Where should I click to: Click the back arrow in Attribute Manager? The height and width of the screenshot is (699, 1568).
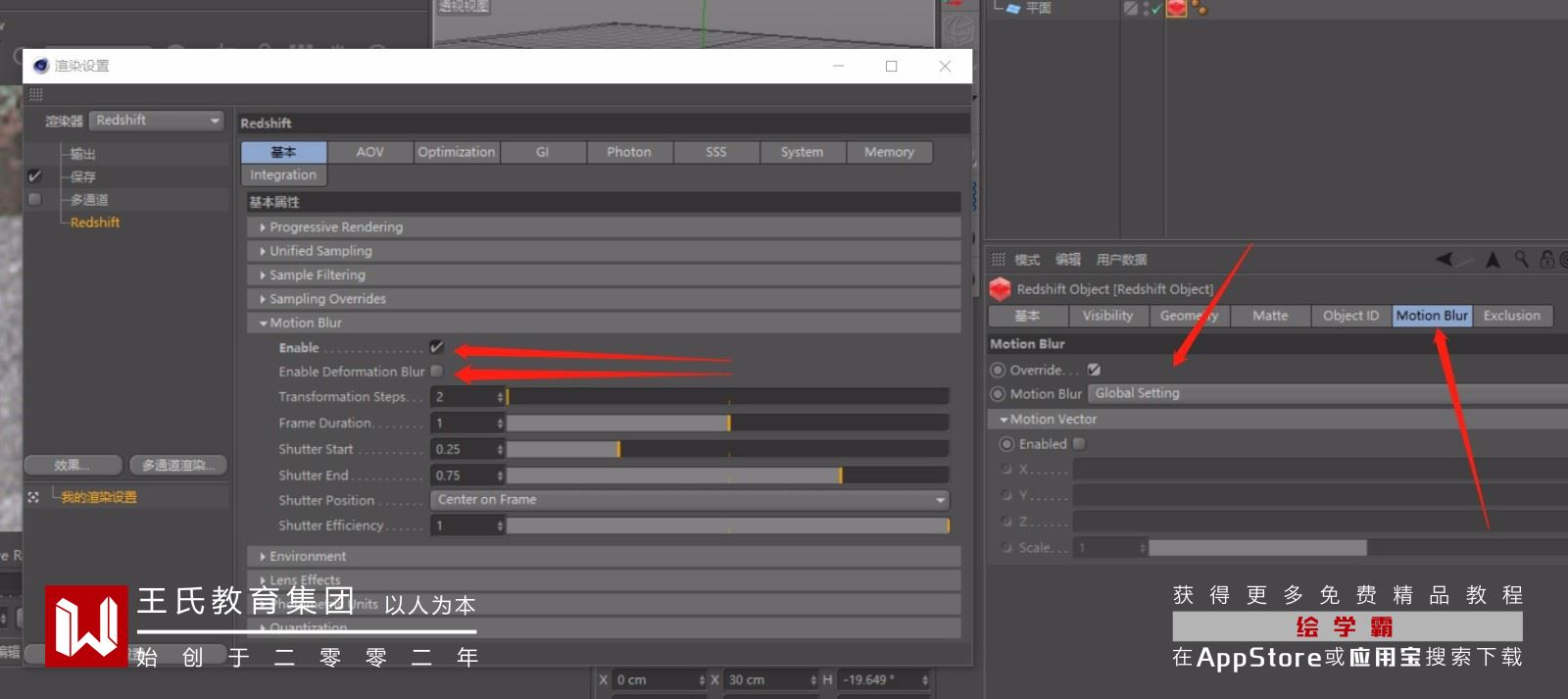pos(1445,259)
